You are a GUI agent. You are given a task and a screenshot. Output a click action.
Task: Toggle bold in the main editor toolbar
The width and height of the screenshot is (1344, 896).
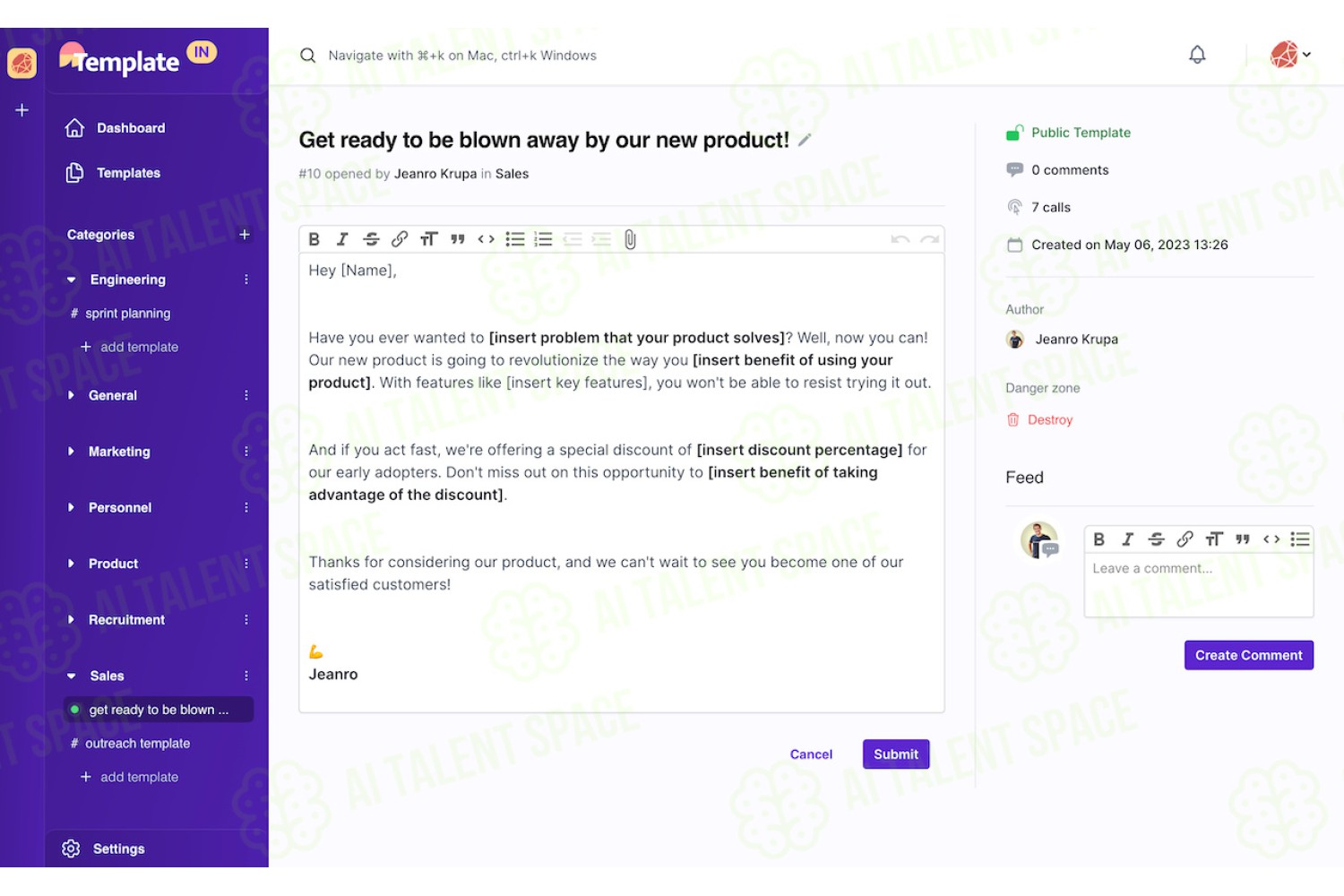pyautogui.click(x=314, y=239)
